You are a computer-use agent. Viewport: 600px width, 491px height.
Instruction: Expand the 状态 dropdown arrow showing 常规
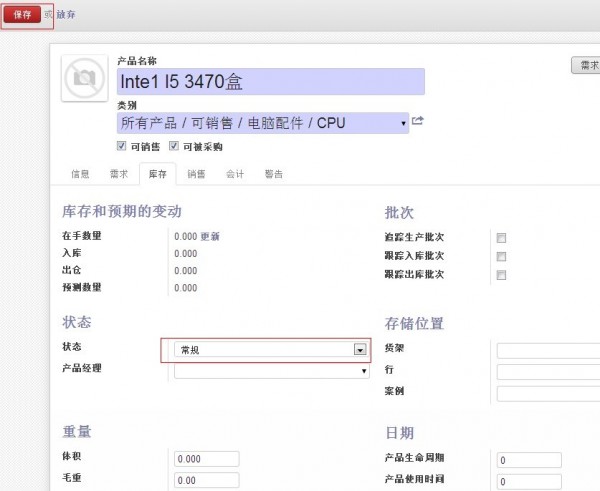tap(360, 349)
